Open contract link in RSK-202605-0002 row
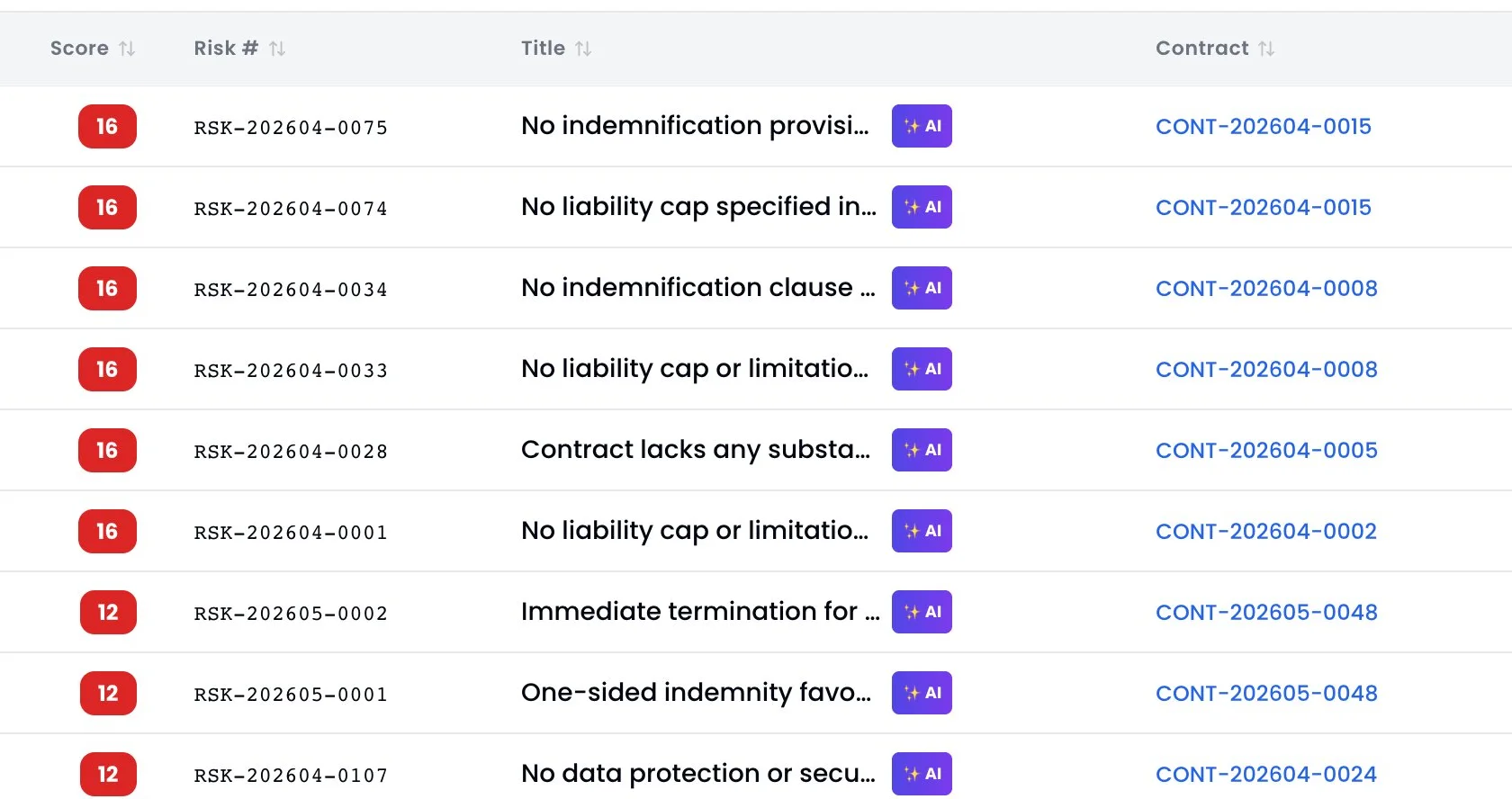The image size is (1512, 799). pyautogui.click(x=1266, y=613)
